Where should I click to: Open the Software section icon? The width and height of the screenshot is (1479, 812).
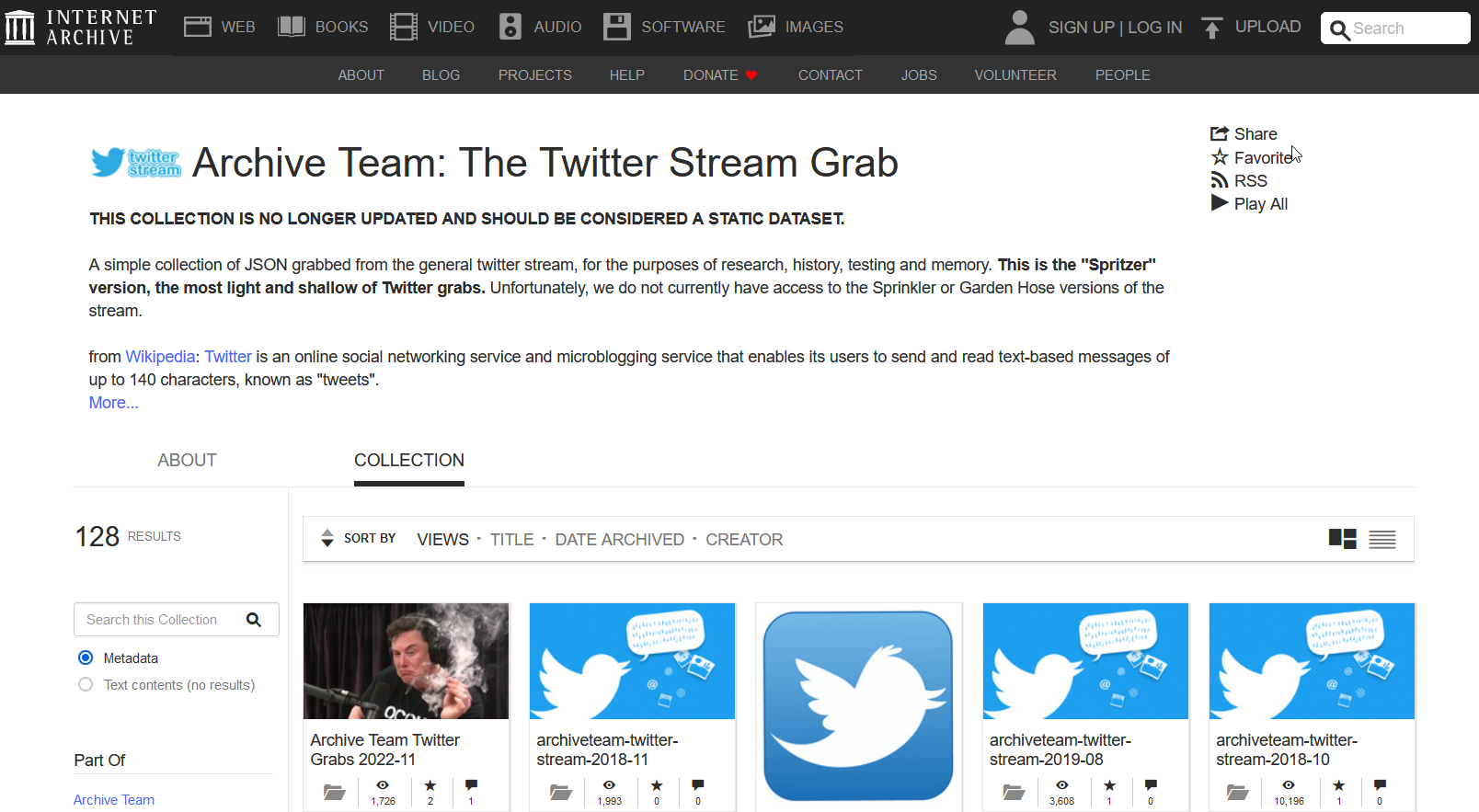[617, 27]
